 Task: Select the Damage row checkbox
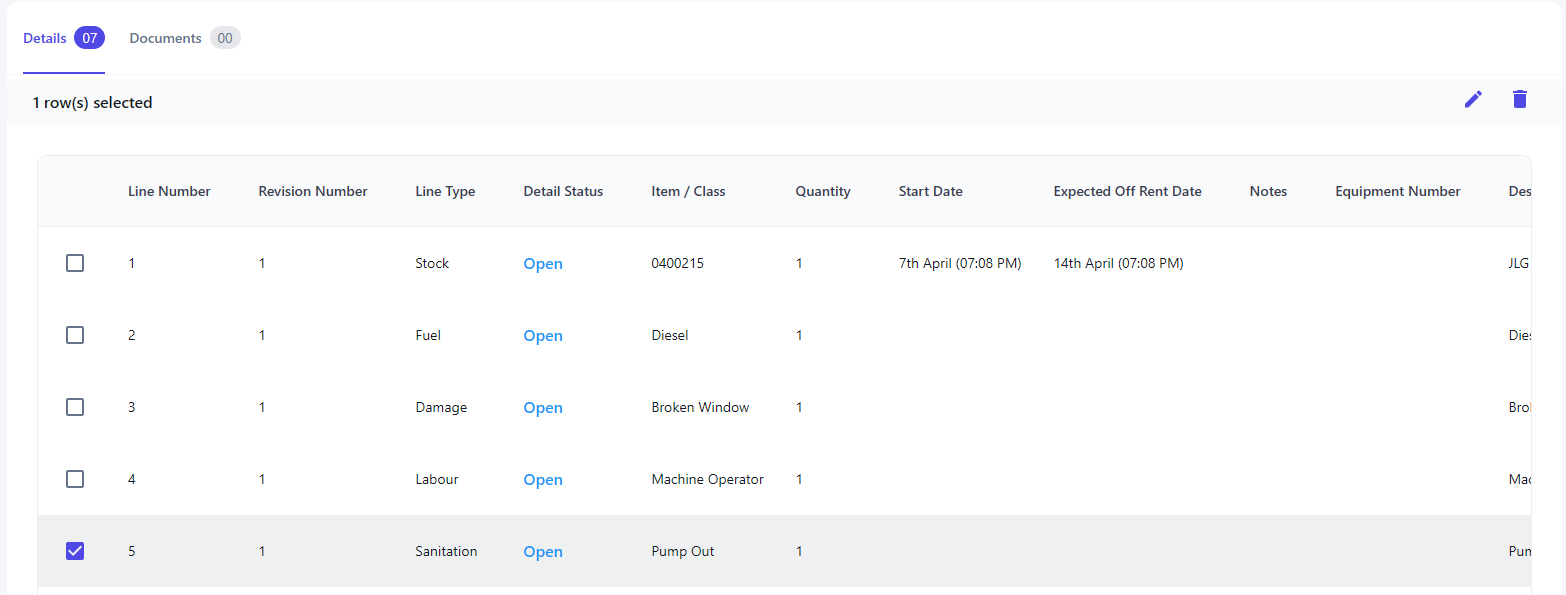click(75, 407)
